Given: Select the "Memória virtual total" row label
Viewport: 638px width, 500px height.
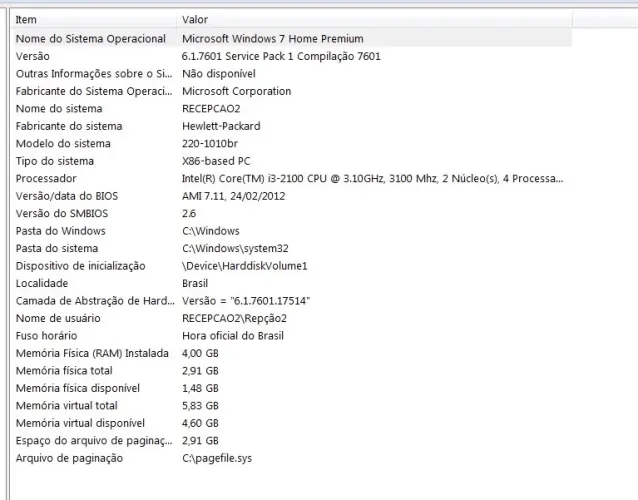Looking at the screenshot, I should tap(66, 406).
